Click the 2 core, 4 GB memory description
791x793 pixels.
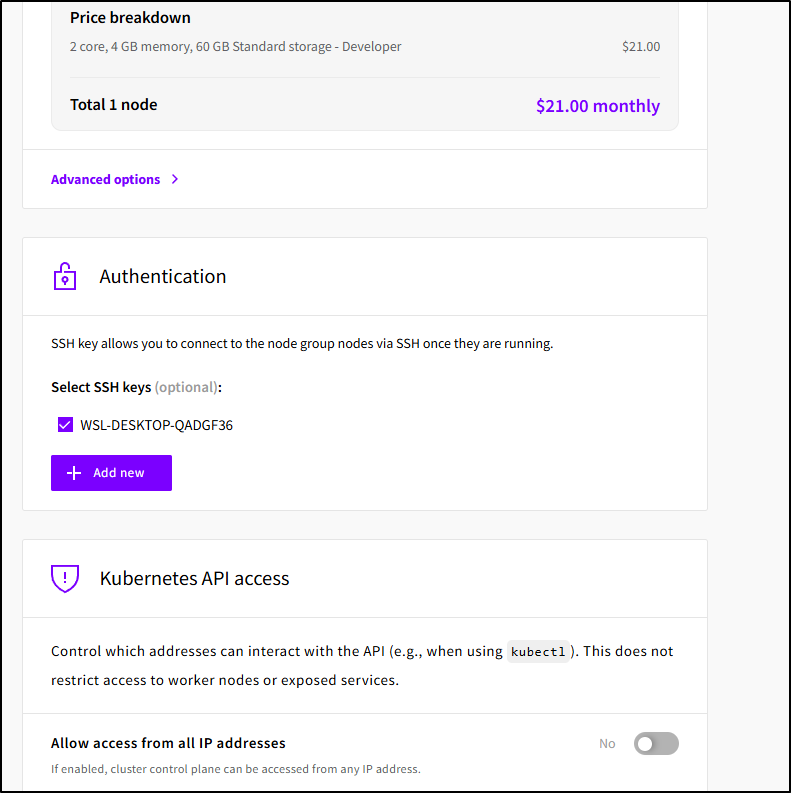235,47
